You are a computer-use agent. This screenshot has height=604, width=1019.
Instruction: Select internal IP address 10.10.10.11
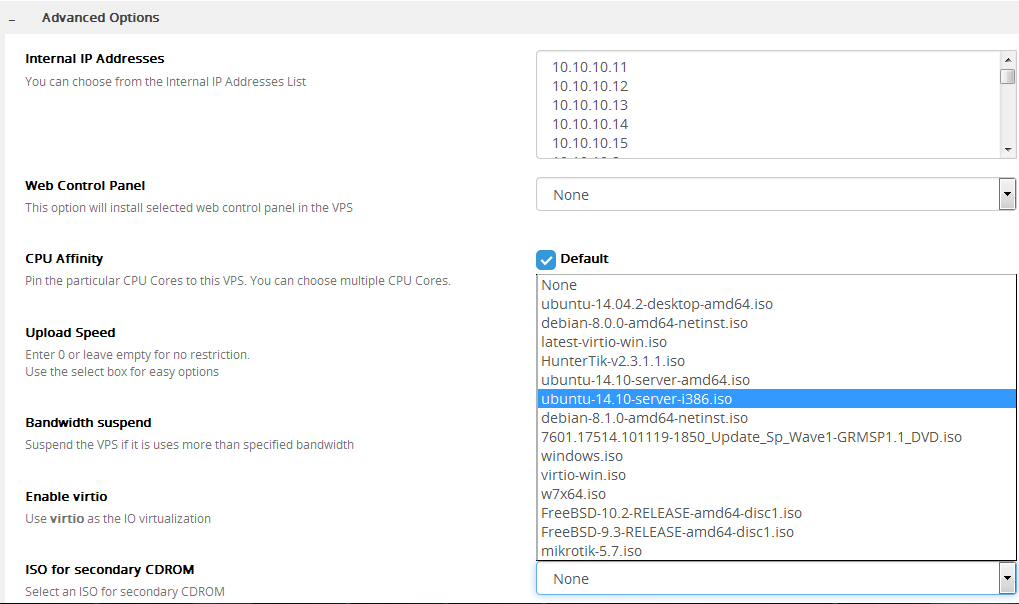[x=590, y=67]
